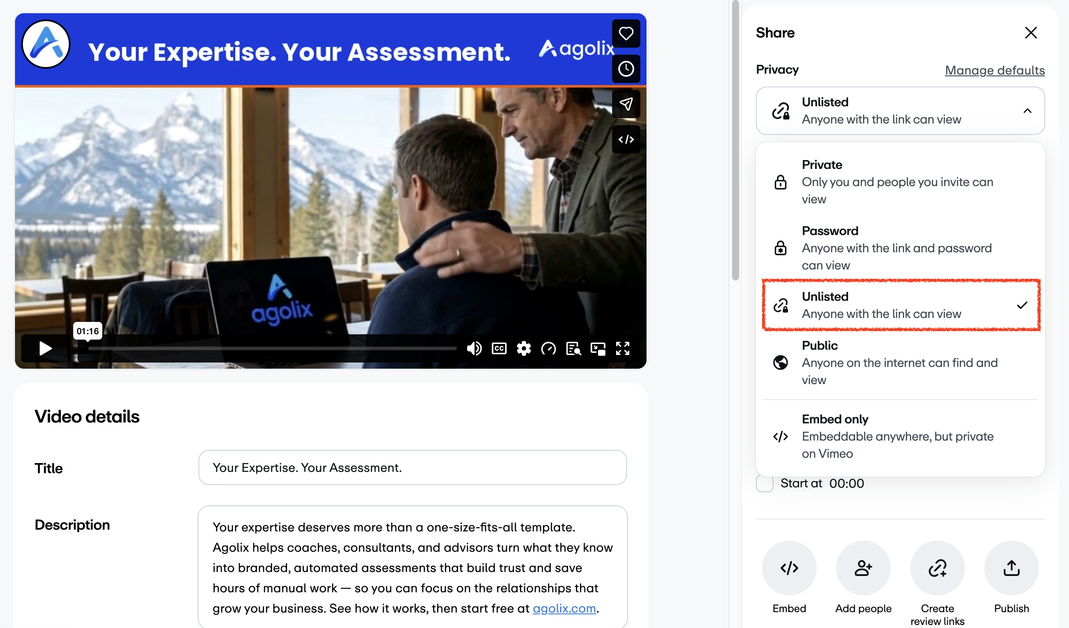
Task: Open transcript search icon in player
Action: point(573,348)
